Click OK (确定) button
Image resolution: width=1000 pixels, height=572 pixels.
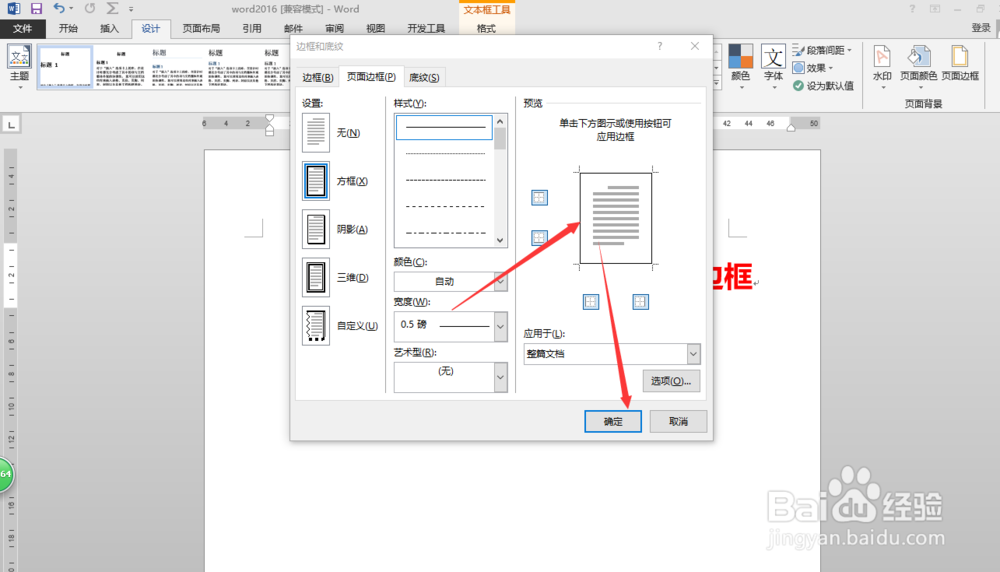(613, 422)
